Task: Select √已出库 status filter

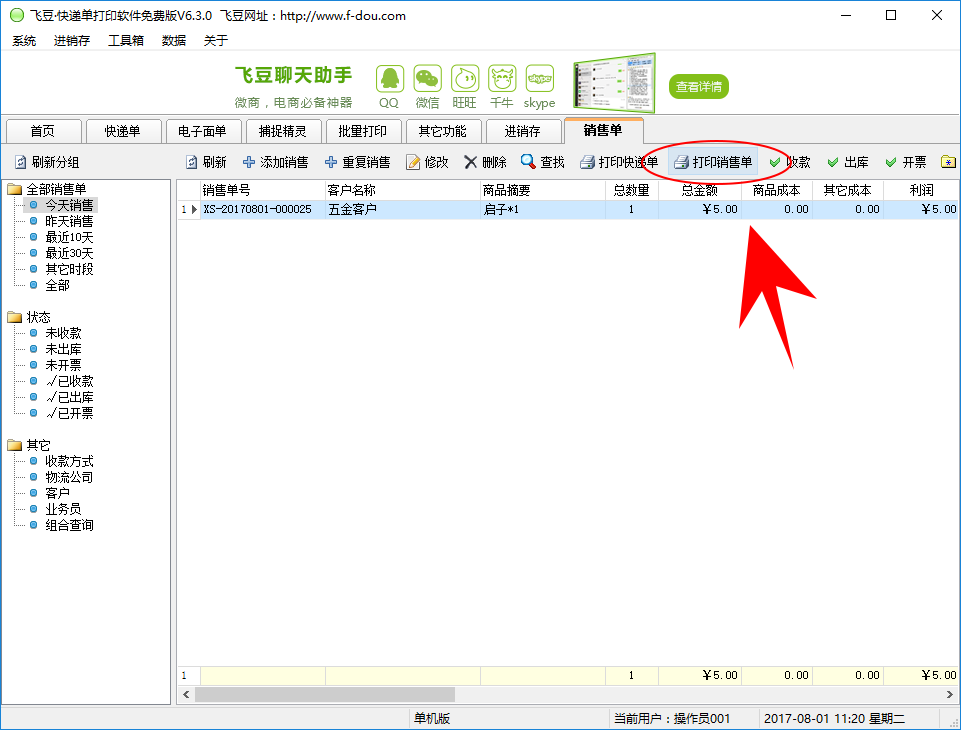Action: click(x=69, y=397)
